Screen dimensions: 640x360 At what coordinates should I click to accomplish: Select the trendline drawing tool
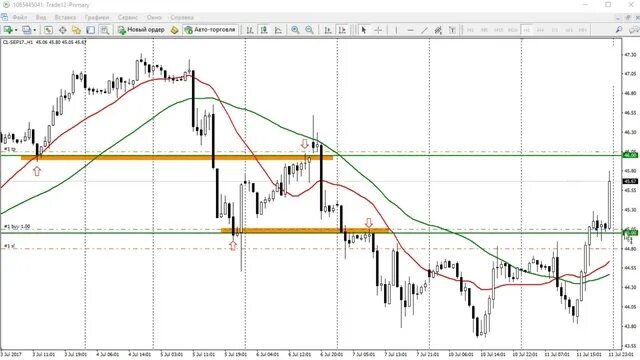424,30
